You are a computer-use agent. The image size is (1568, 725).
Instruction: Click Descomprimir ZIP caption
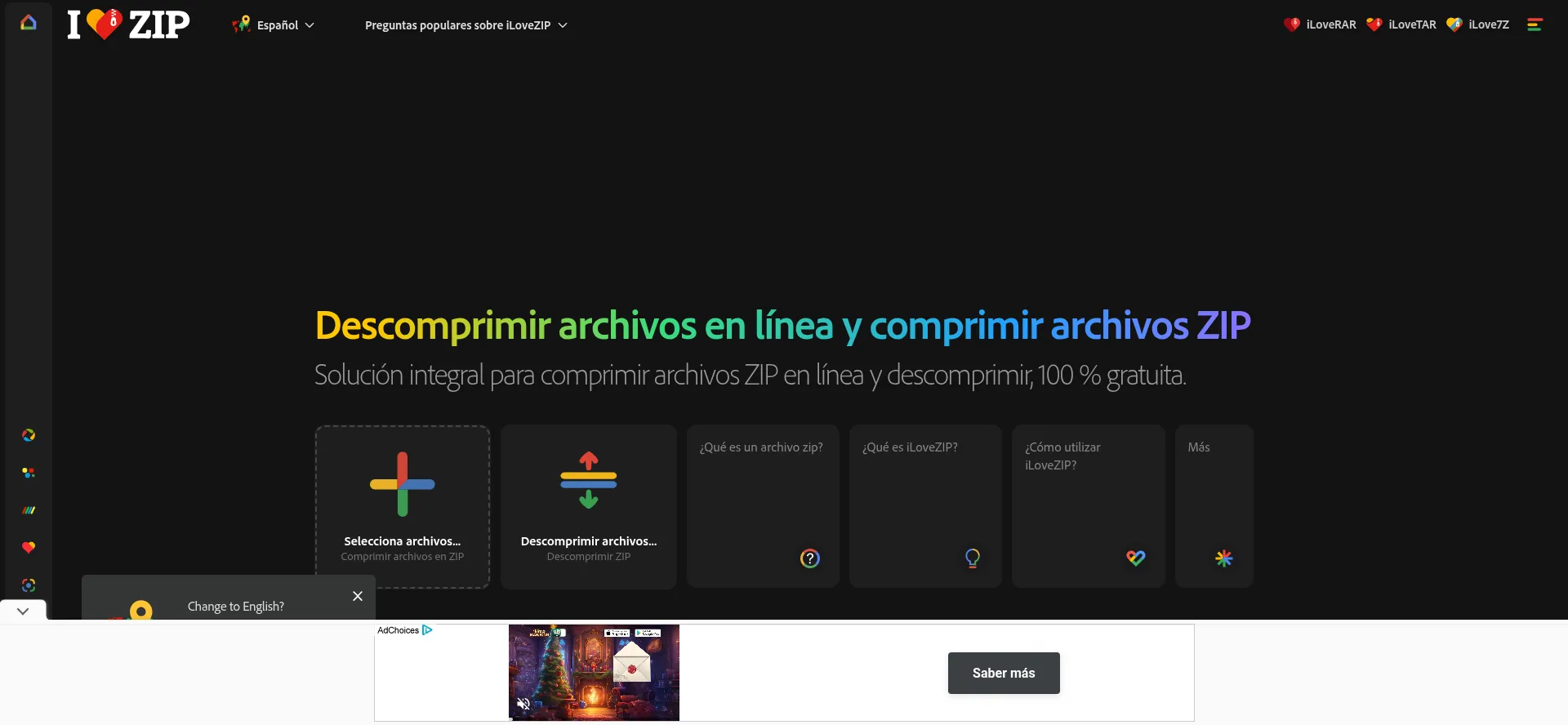[589, 557]
